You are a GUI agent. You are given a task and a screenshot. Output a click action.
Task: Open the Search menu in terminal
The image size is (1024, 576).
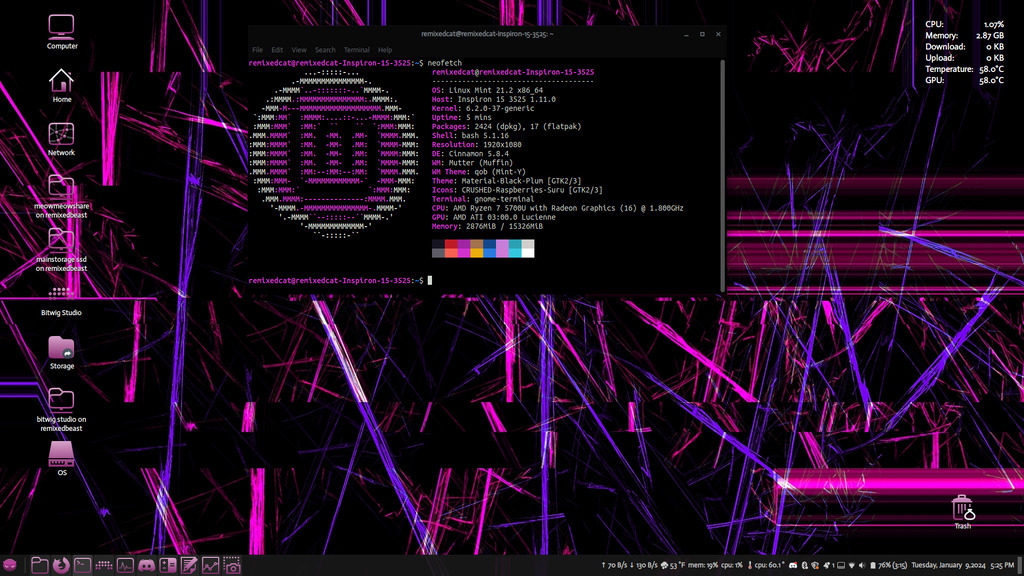pos(325,50)
